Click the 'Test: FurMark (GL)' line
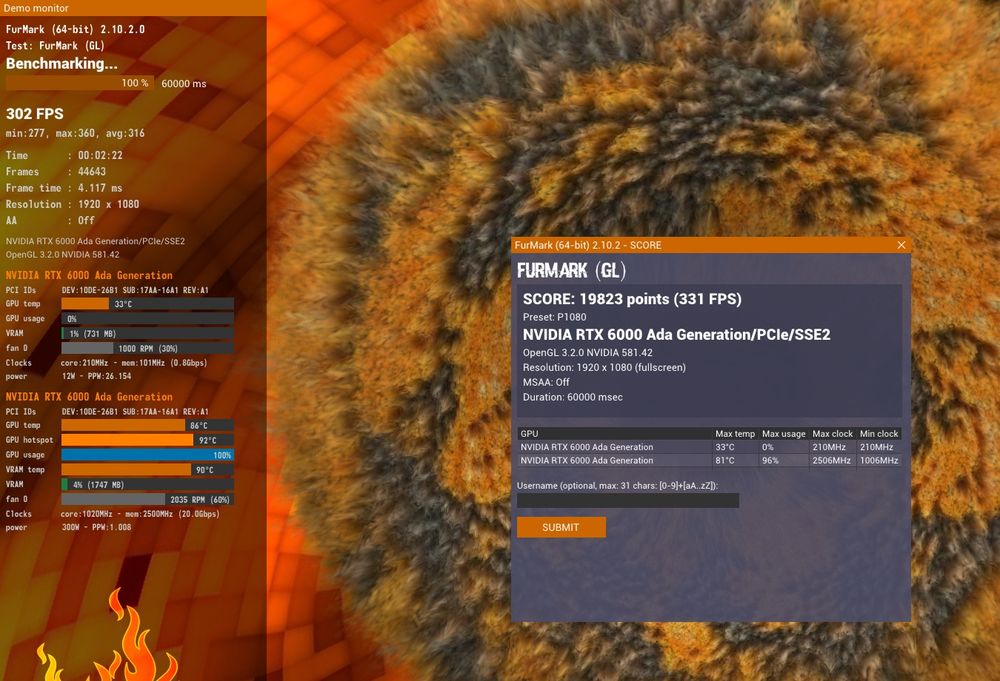Viewport: 1000px width, 681px height. pos(55,46)
